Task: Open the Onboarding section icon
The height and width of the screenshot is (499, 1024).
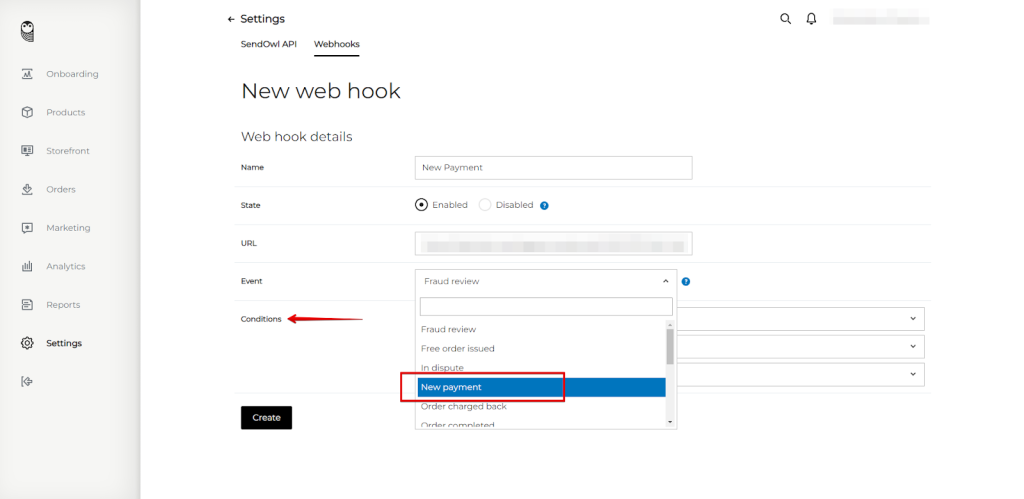Action: coord(28,74)
